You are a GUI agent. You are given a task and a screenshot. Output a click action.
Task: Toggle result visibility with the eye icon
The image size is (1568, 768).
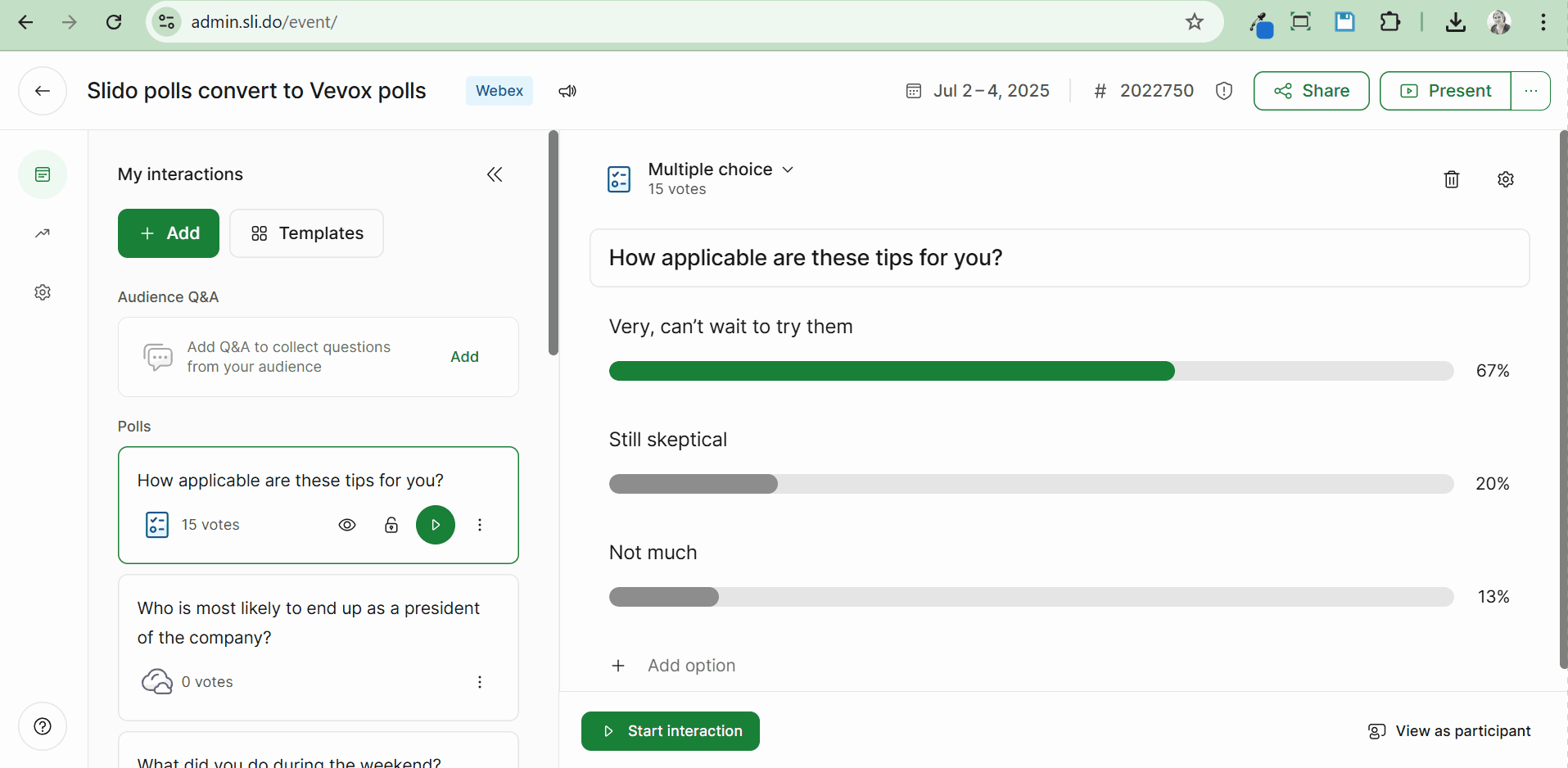(x=347, y=524)
